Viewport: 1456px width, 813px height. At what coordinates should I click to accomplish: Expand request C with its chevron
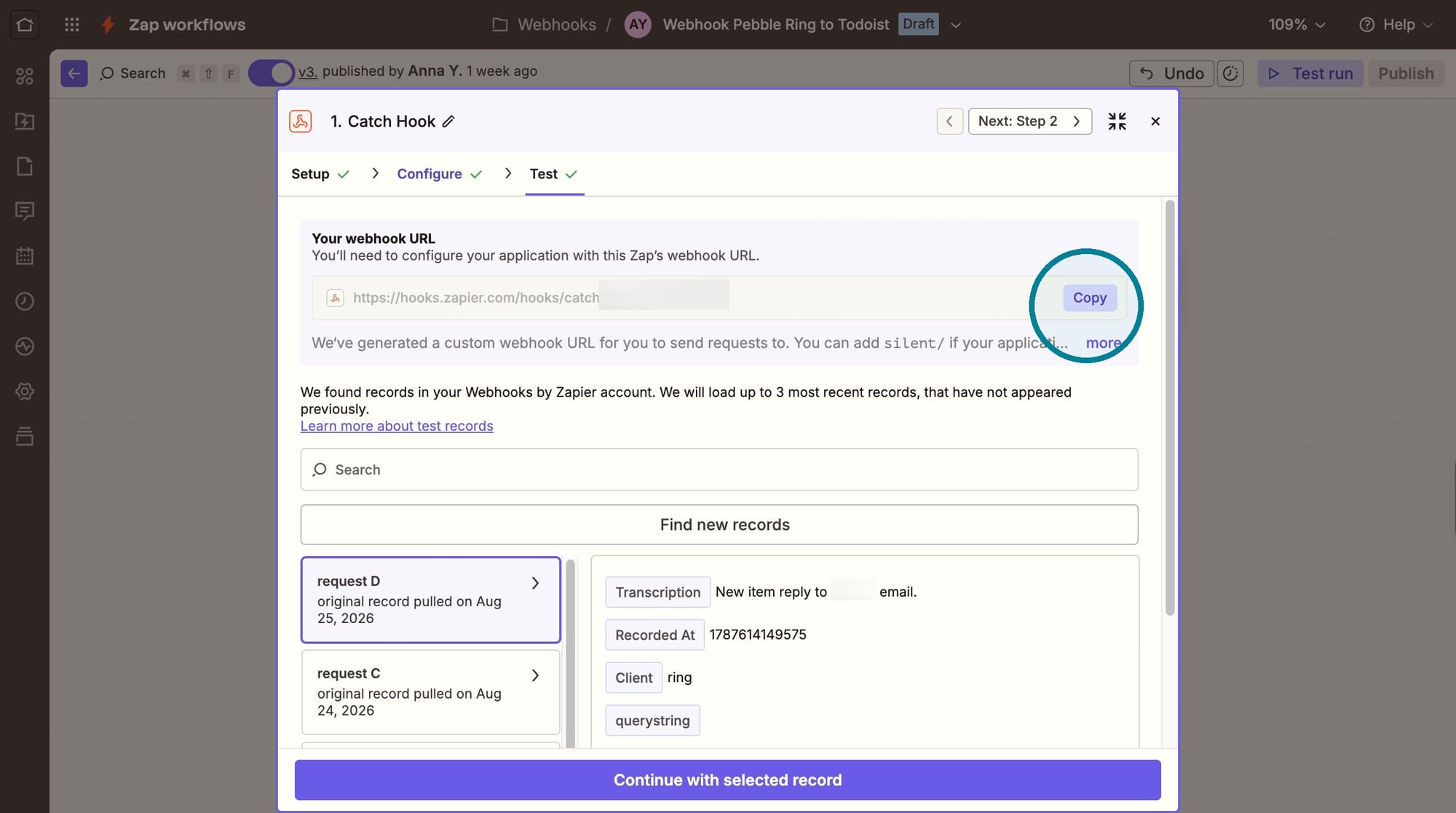(535, 675)
